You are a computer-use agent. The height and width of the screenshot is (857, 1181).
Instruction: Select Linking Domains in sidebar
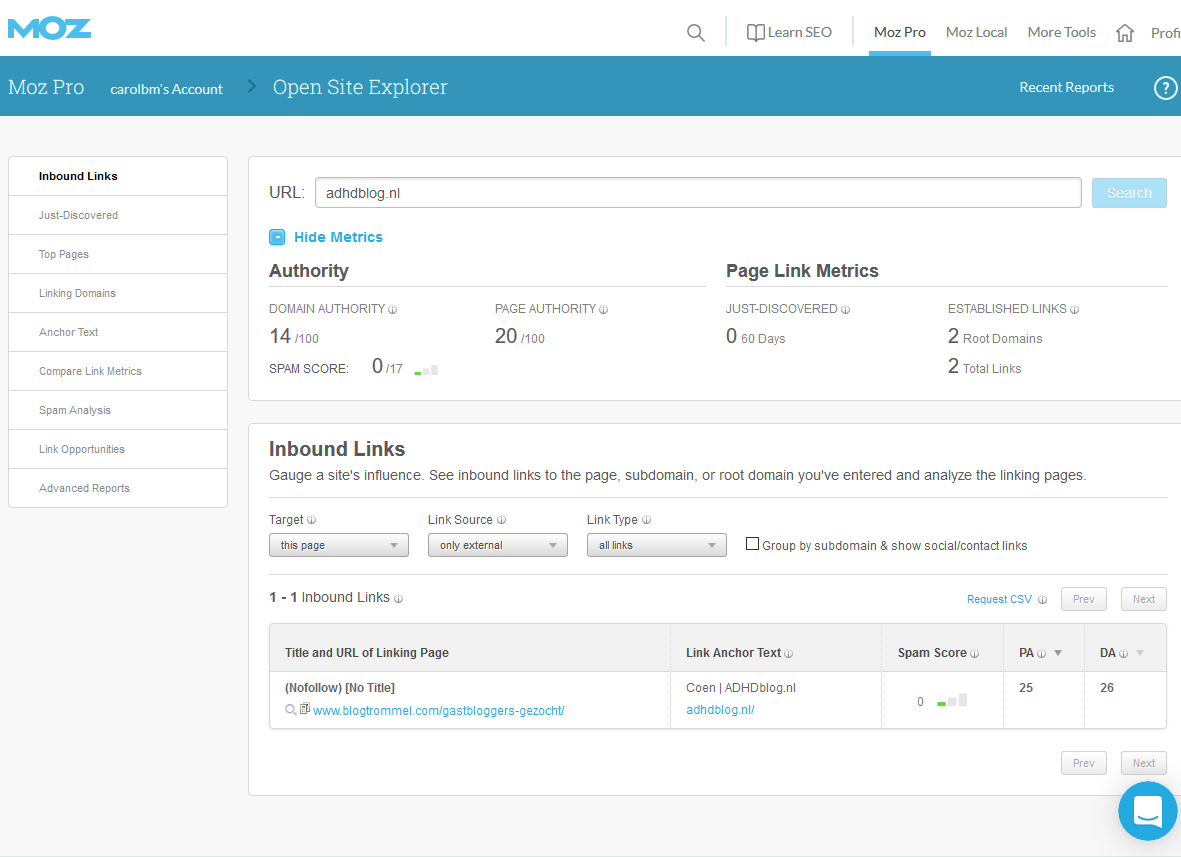[x=118, y=294]
